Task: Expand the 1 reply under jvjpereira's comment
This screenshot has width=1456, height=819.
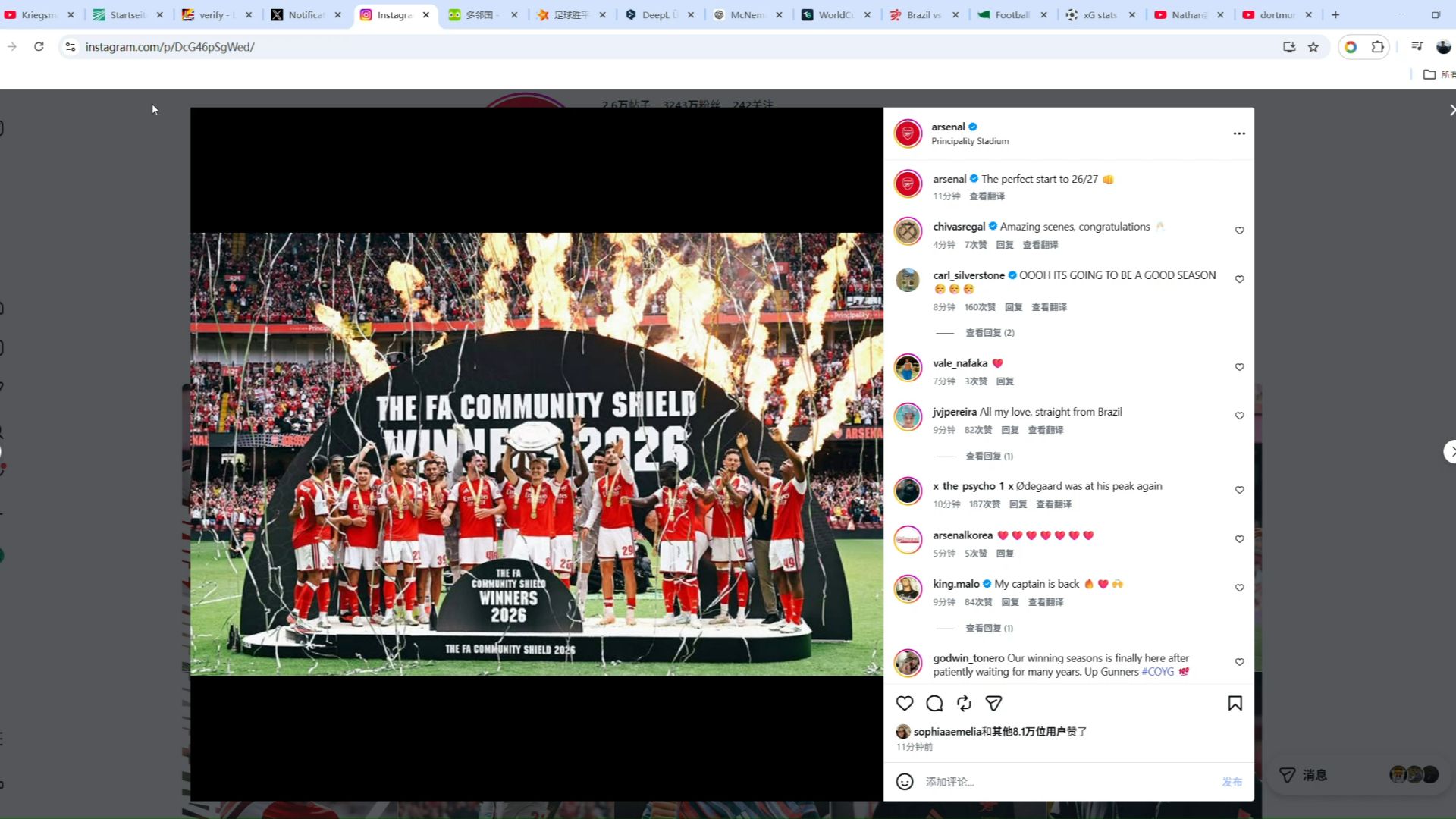Action: point(989,457)
